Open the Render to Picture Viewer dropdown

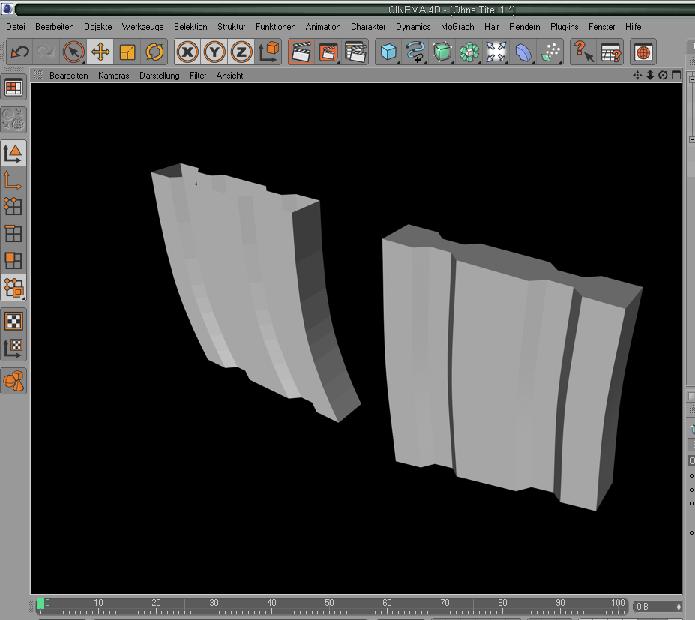pos(328,52)
